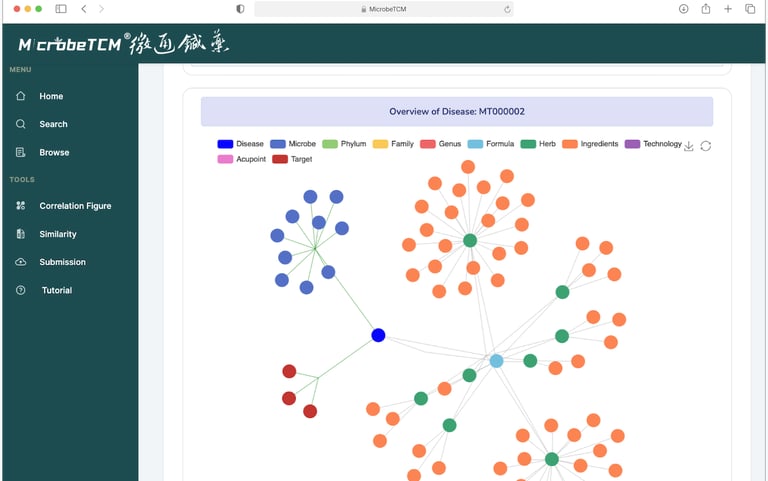Open Safari downloads list
This screenshot has width=768, height=481.
pyautogui.click(x=683, y=9)
